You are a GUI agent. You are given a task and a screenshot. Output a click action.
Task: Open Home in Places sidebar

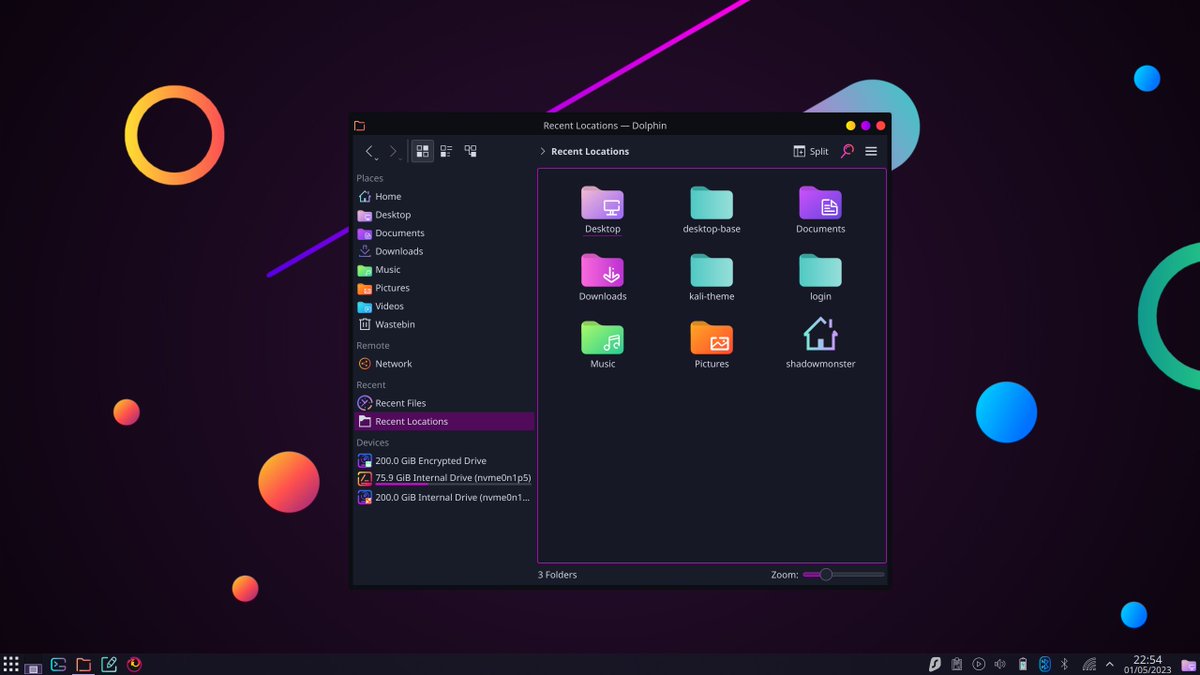tap(444, 196)
